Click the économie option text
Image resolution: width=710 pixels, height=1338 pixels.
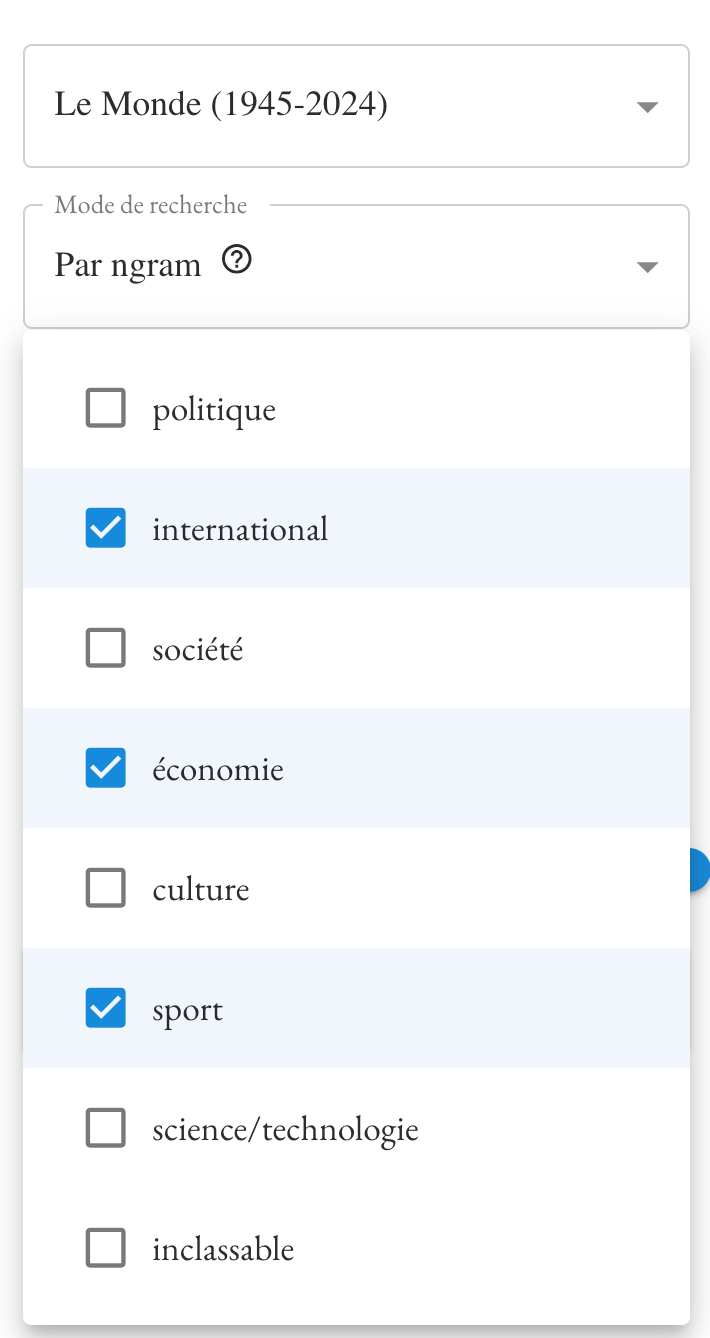(x=218, y=770)
